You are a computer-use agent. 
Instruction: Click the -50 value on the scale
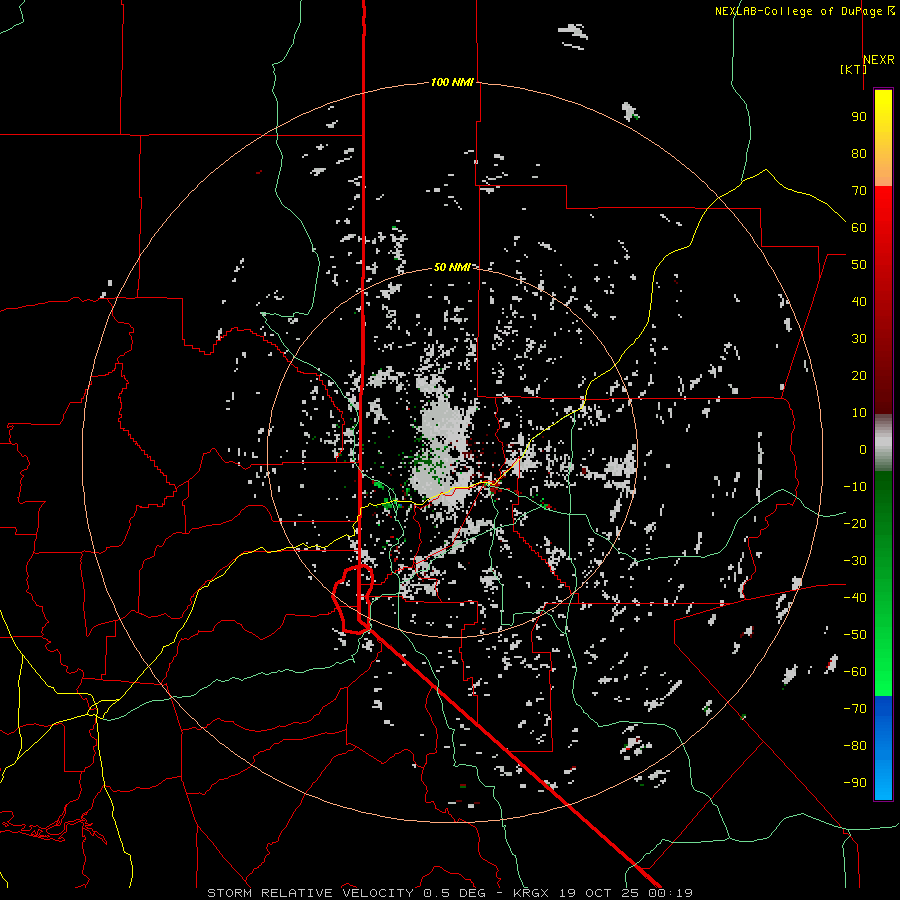[x=855, y=635]
